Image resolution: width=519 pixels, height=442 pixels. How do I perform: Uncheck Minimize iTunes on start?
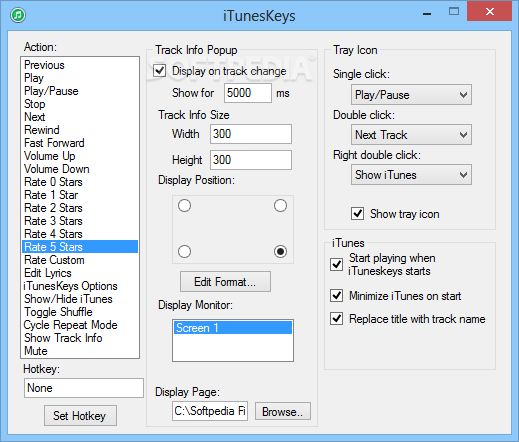tap(336, 296)
